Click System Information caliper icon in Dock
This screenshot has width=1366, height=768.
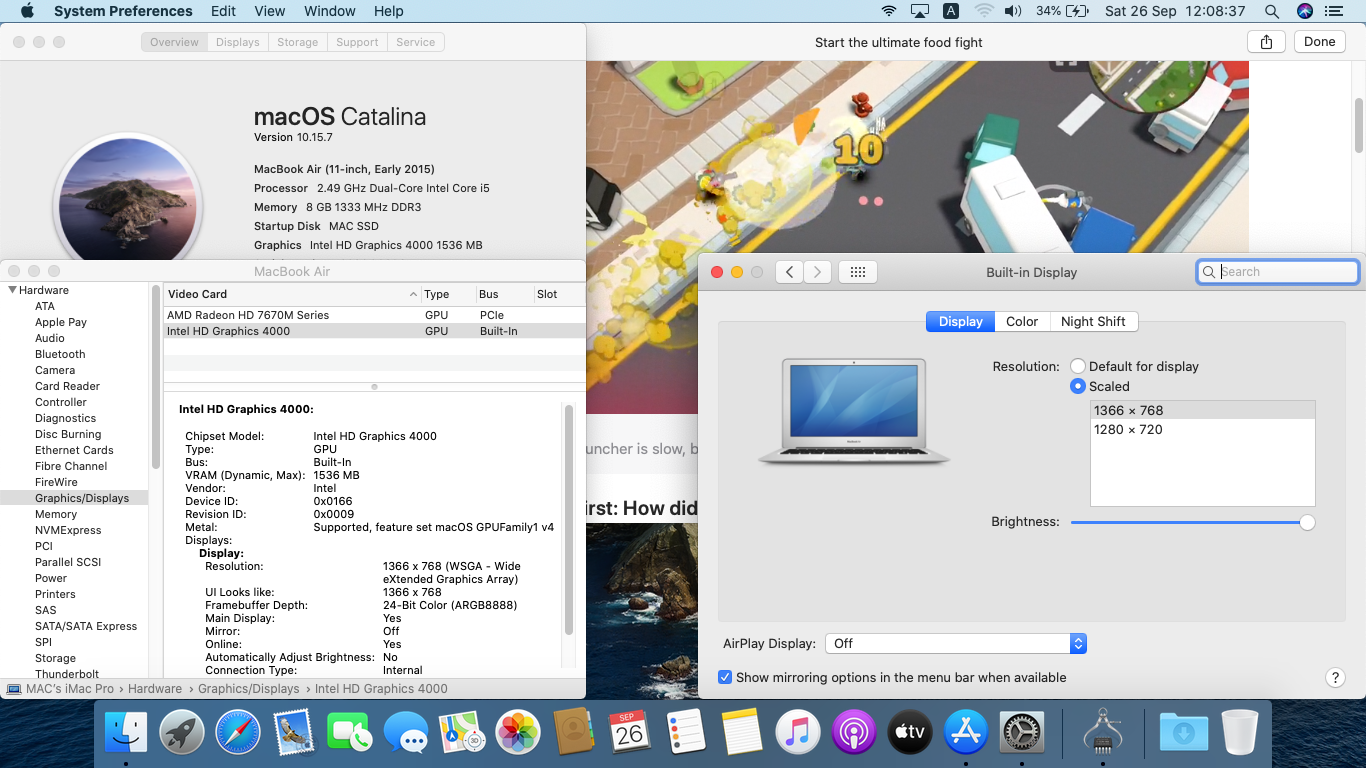[x=1103, y=733]
